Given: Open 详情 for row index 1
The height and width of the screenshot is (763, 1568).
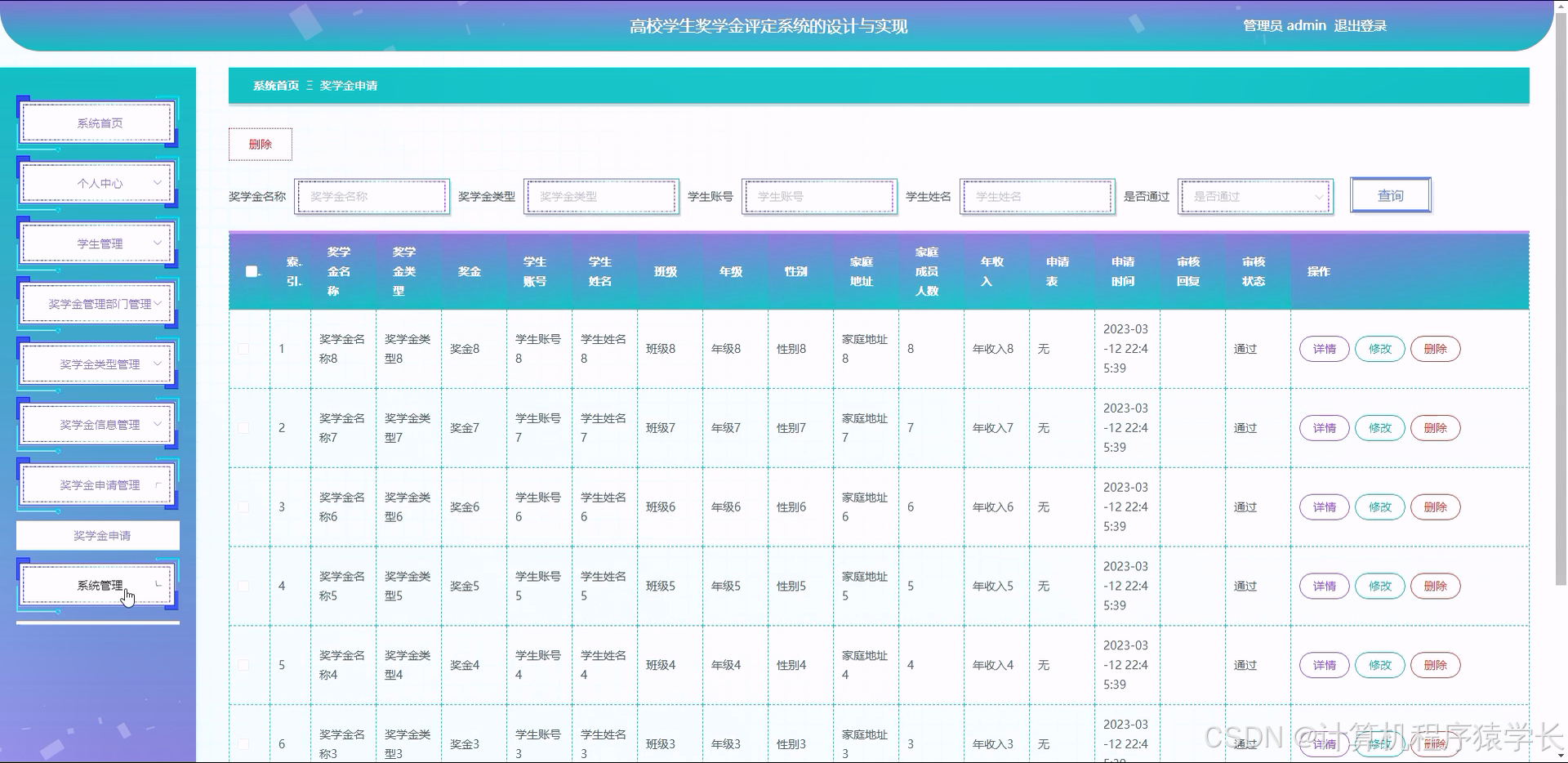Looking at the screenshot, I should tap(1325, 349).
